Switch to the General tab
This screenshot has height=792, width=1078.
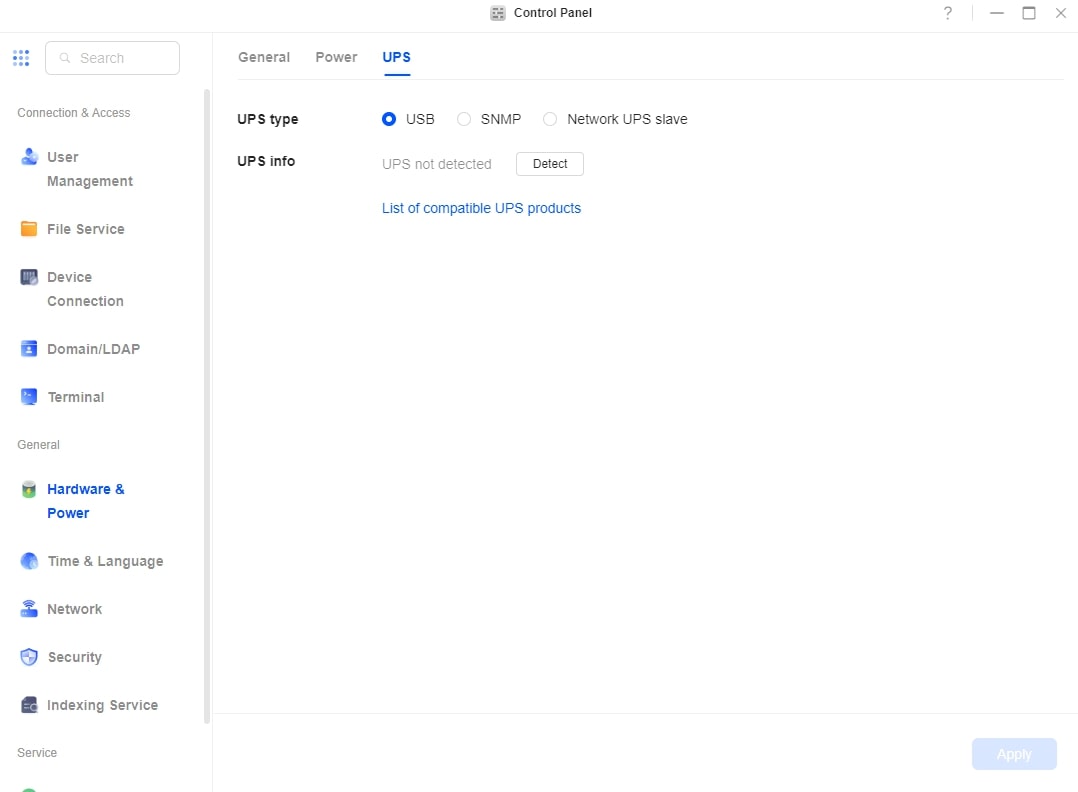click(x=264, y=57)
